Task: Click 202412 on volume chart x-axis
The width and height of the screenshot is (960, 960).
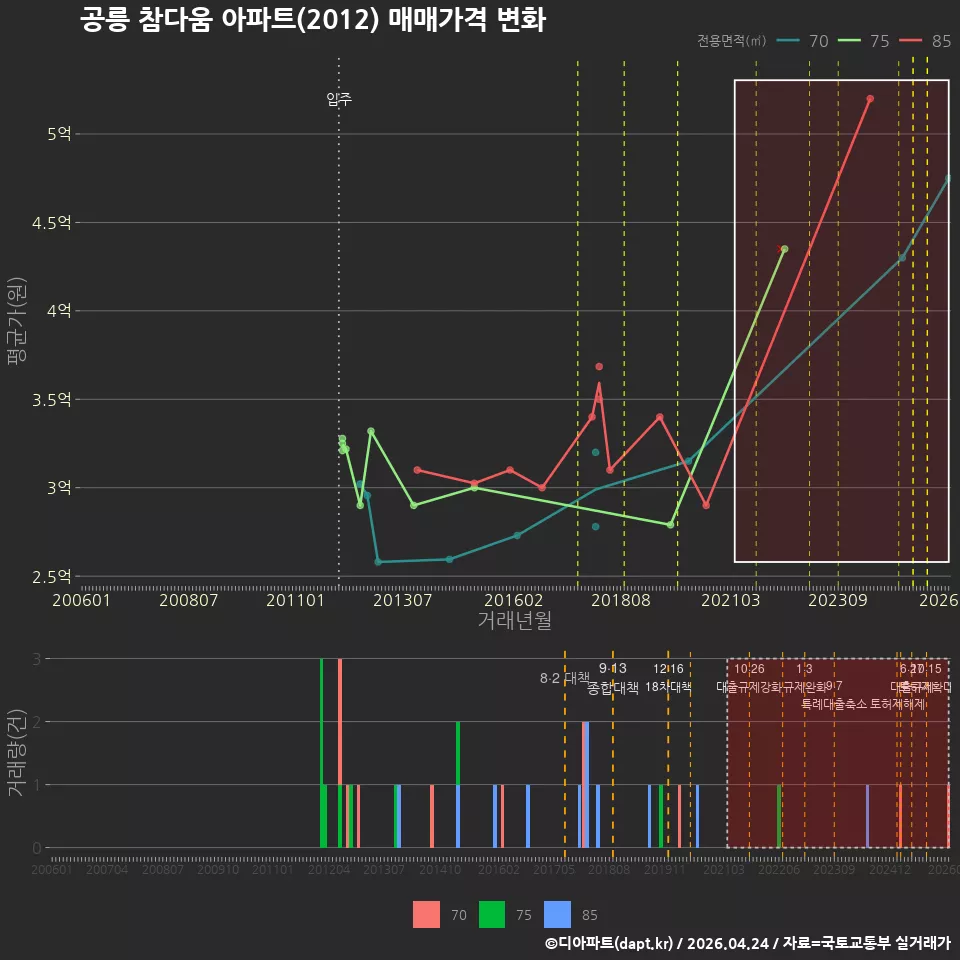Action: [x=890, y=869]
